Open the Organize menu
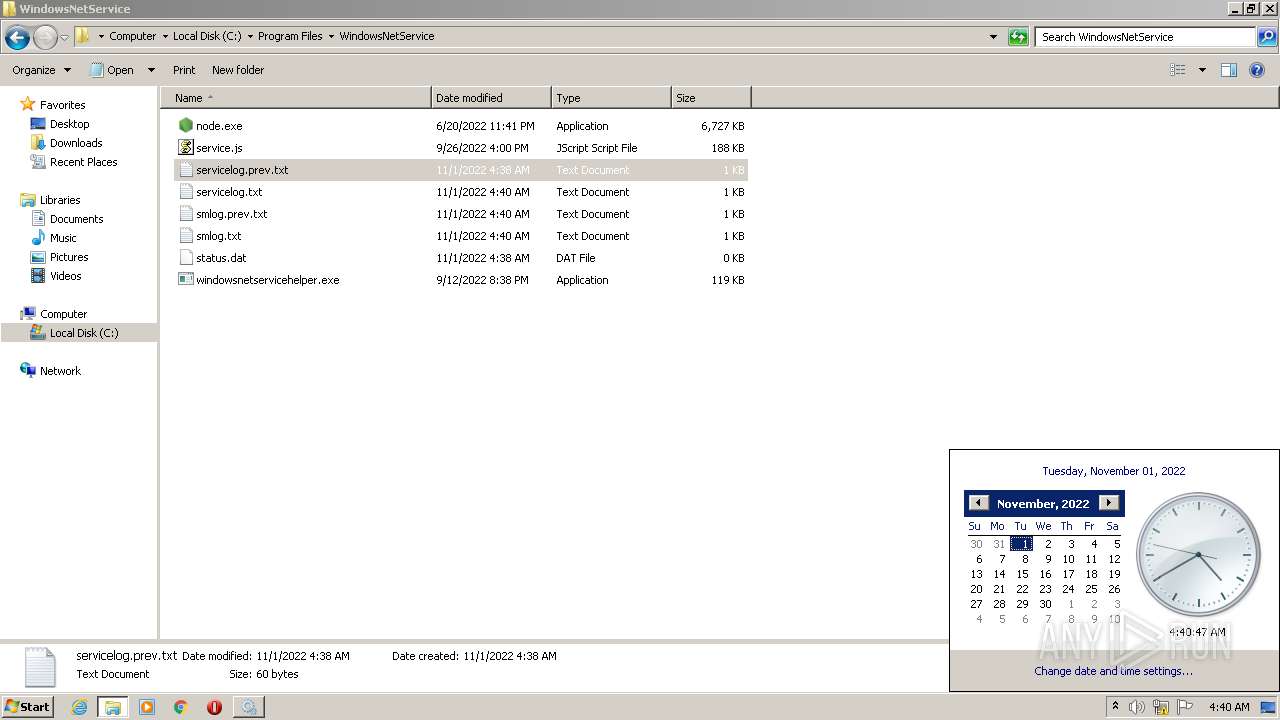This screenshot has width=1280, height=720. (41, 70)
